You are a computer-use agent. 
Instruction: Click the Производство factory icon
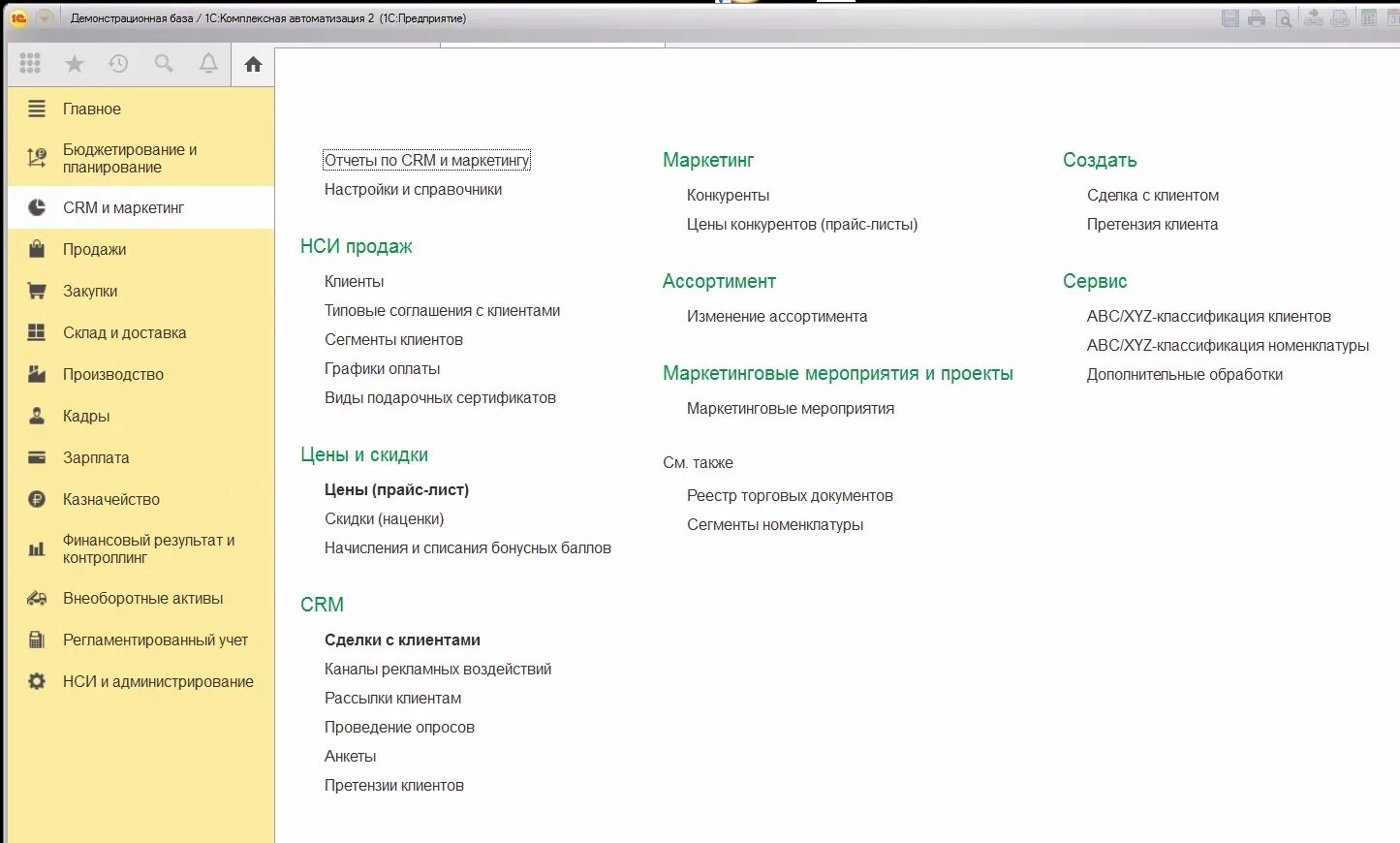(37, 374)
